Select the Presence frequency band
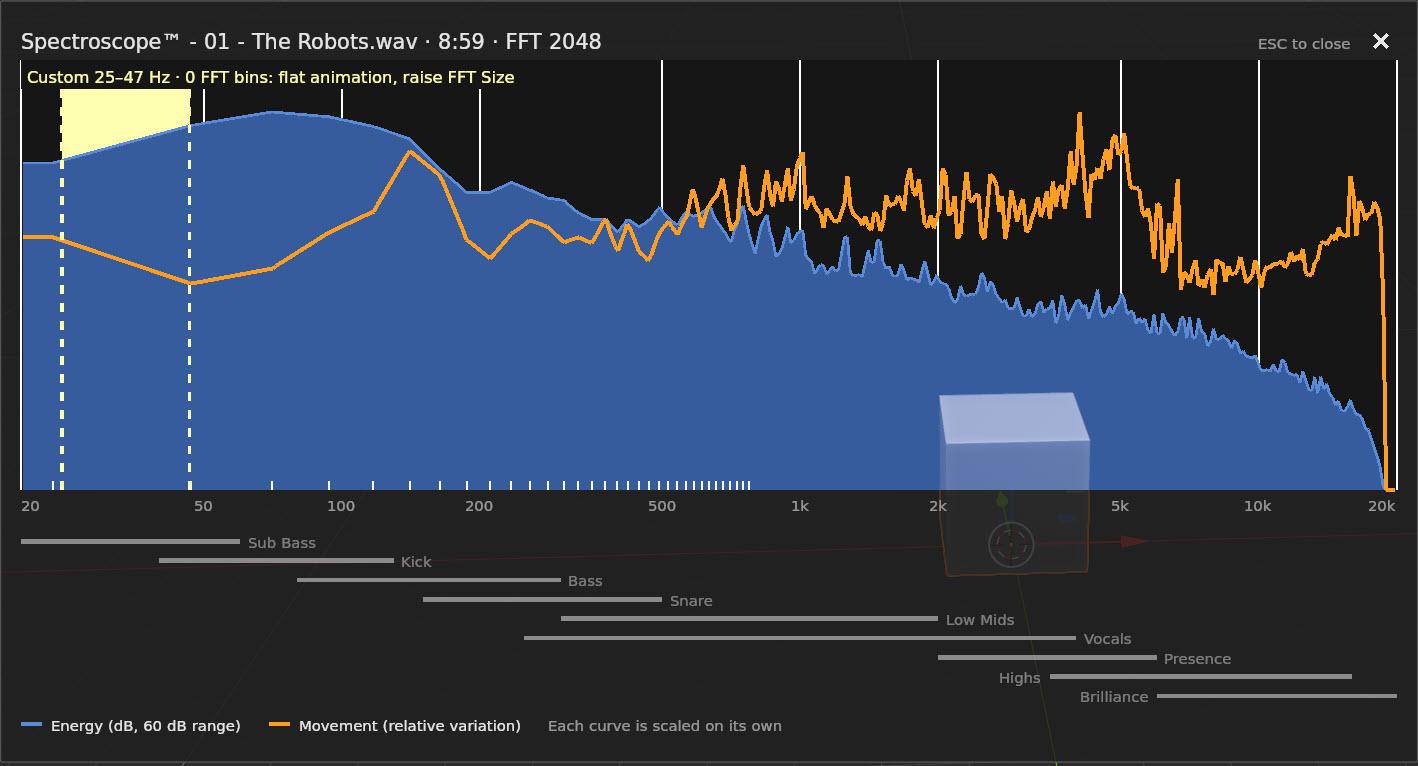This screenshot has width=1418, height=766. 1085,658
